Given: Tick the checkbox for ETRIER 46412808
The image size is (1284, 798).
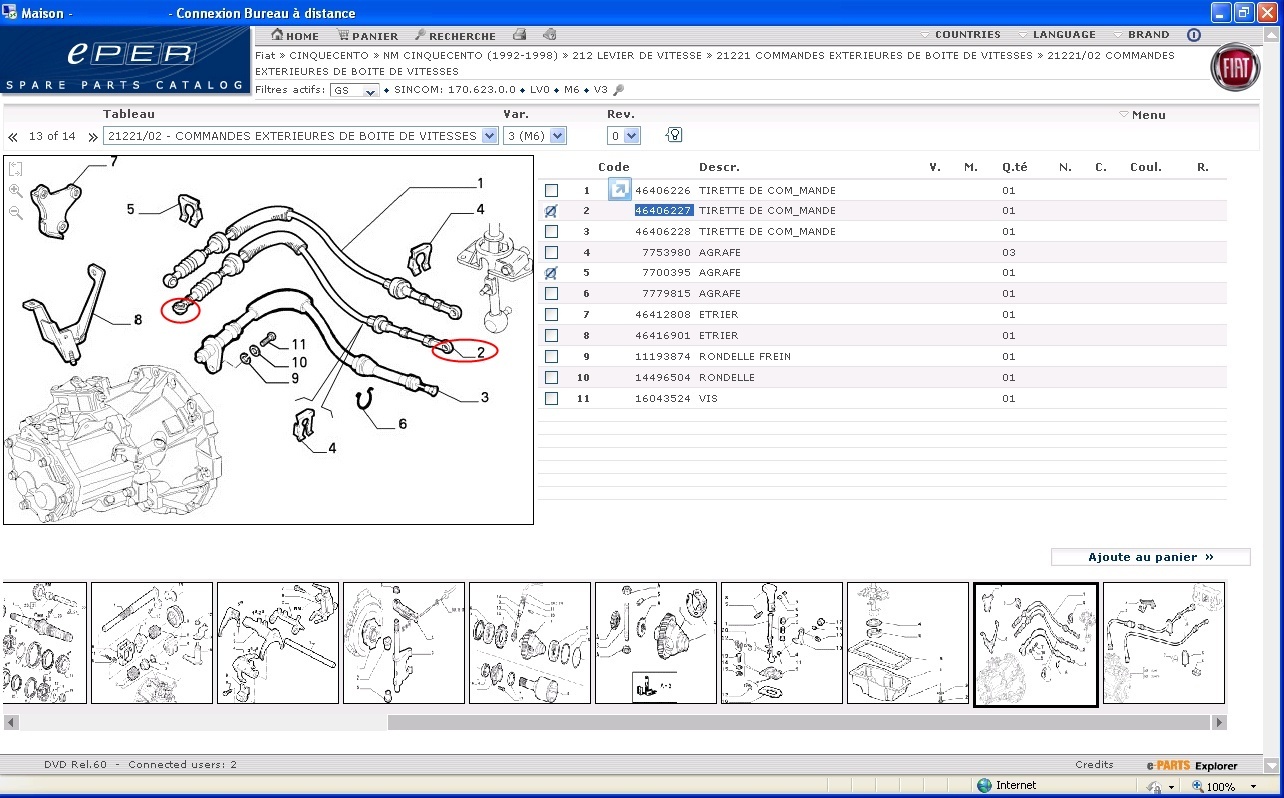Looking at the screenshot, I should (x=551, y=315).
